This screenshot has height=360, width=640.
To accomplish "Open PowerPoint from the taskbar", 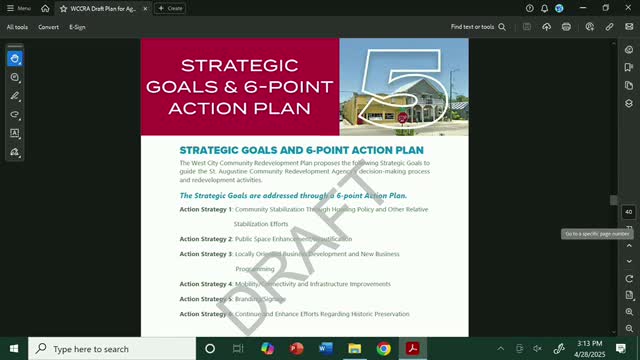I will coord(297,349).
